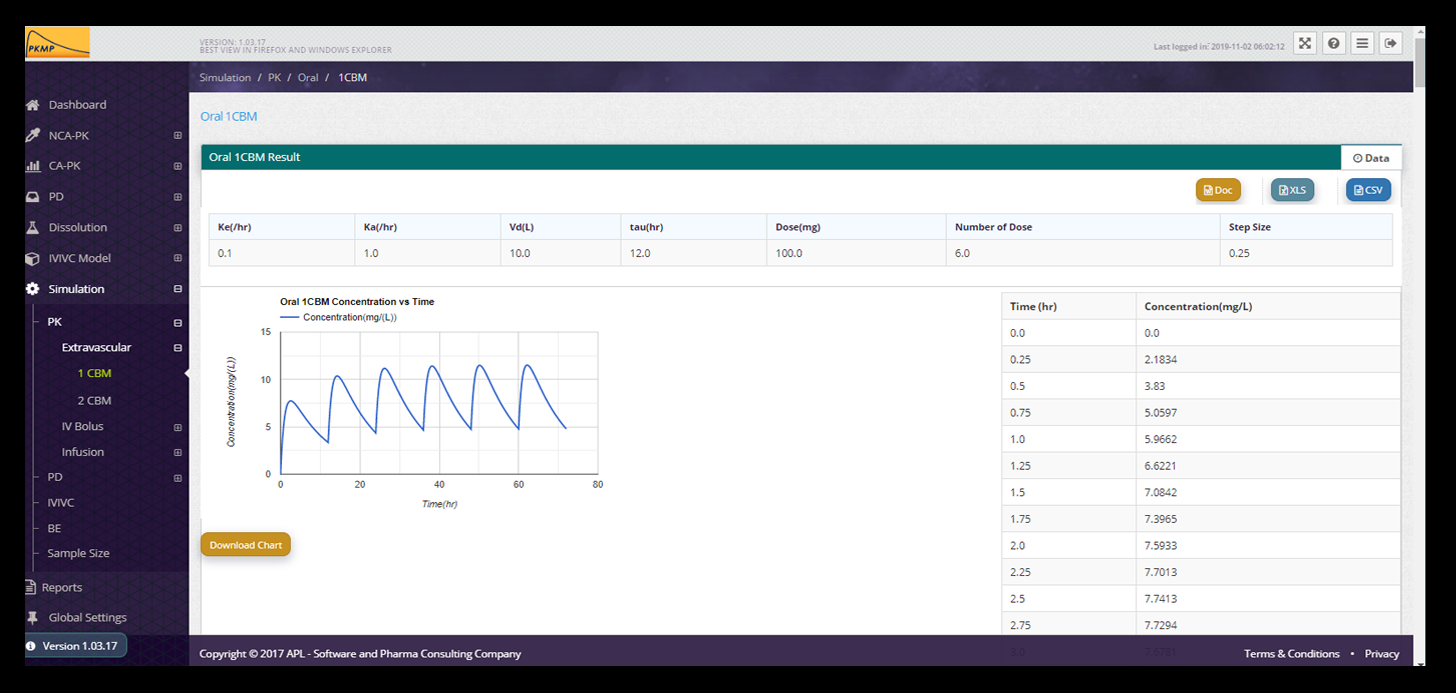Image resolution: width=1456 pixels, height=693 pixels.
Task: Export results with the Doc button
Action: click(x=1217, y=190)
